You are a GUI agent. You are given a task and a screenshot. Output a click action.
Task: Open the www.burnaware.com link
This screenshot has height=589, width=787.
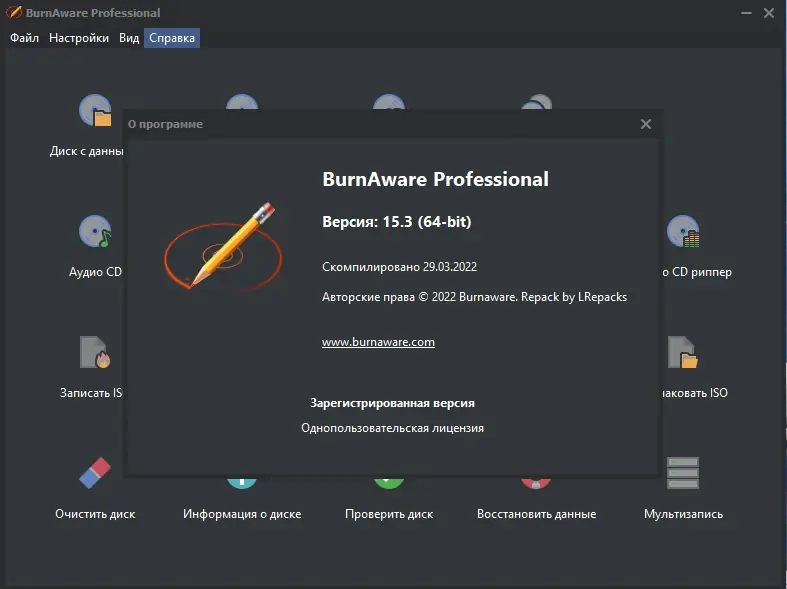[378, 342]
